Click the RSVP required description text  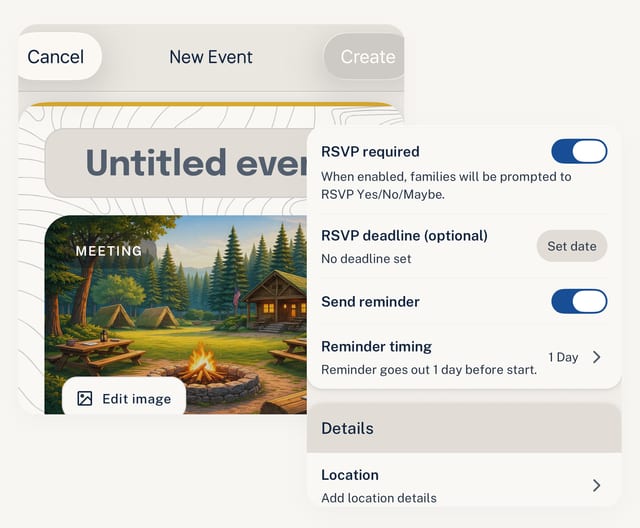pos(446,186)
